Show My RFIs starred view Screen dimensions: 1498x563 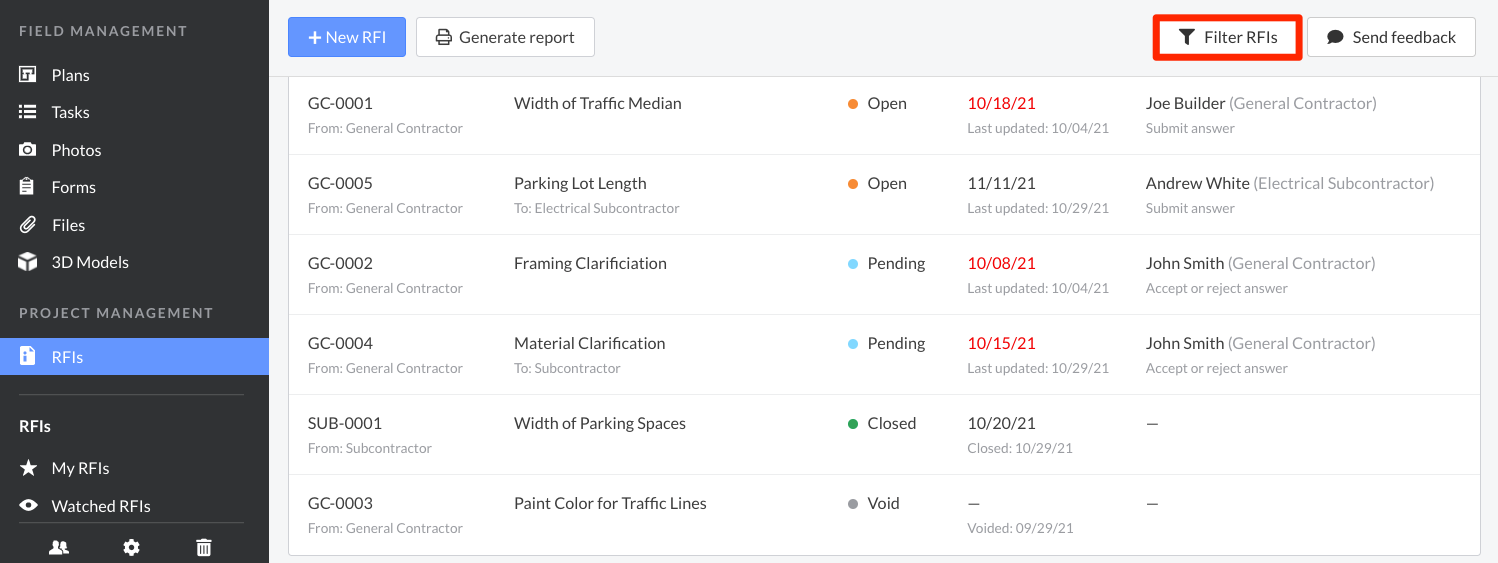80,468
